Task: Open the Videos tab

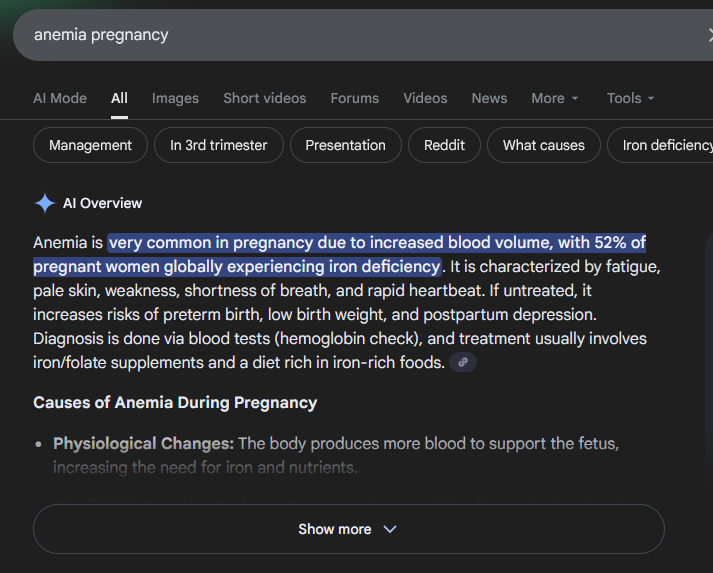Action: [425, 98]
